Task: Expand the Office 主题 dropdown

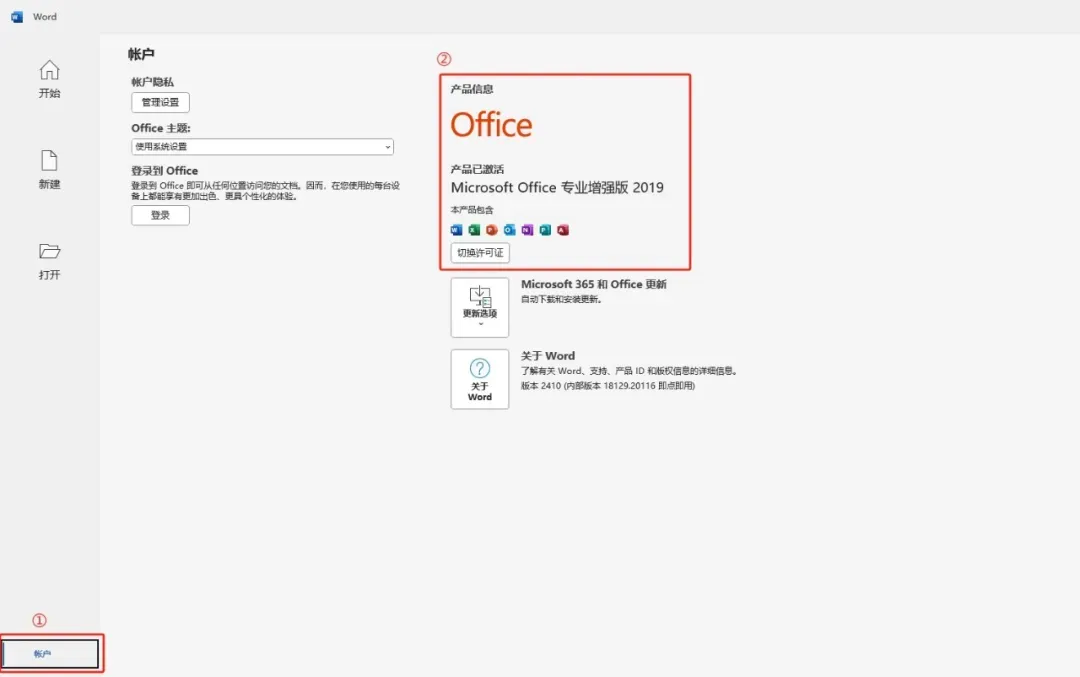Action: coord(262,147)
